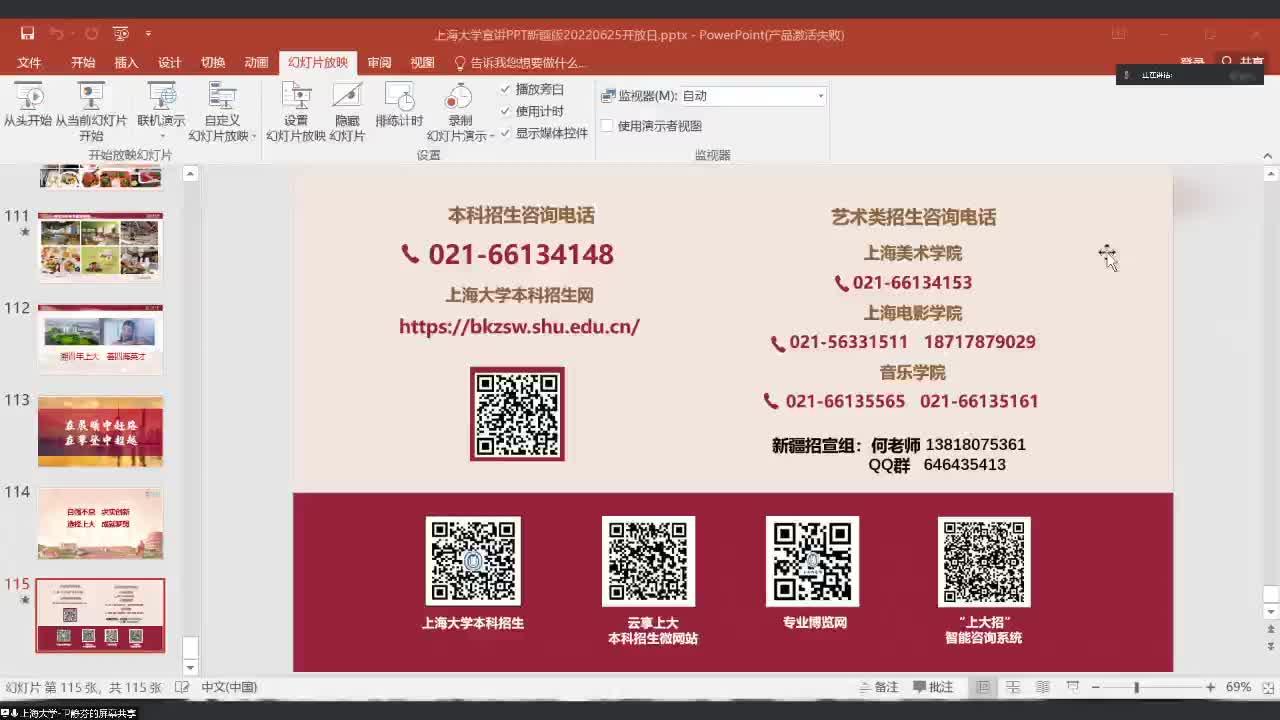Image resolution: width=1280 pixels, height=720 pixels.
Task: Click the thumbnail pane scroll up arrow
Action: pos(190,174)
